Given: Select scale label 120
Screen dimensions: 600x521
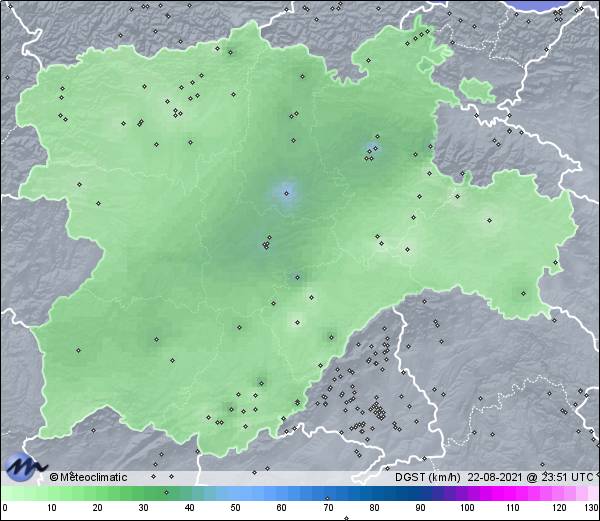Looking at the screenshot, I should (559, 508).
